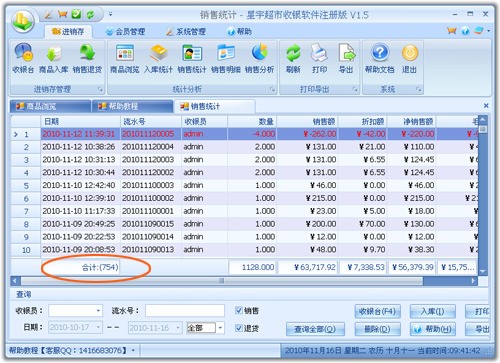This screenshot has height=363, width=500.
Task: Select row dated 2010-11-10 12:42:40
Action: pyautogui.click(x=244, y=185)
